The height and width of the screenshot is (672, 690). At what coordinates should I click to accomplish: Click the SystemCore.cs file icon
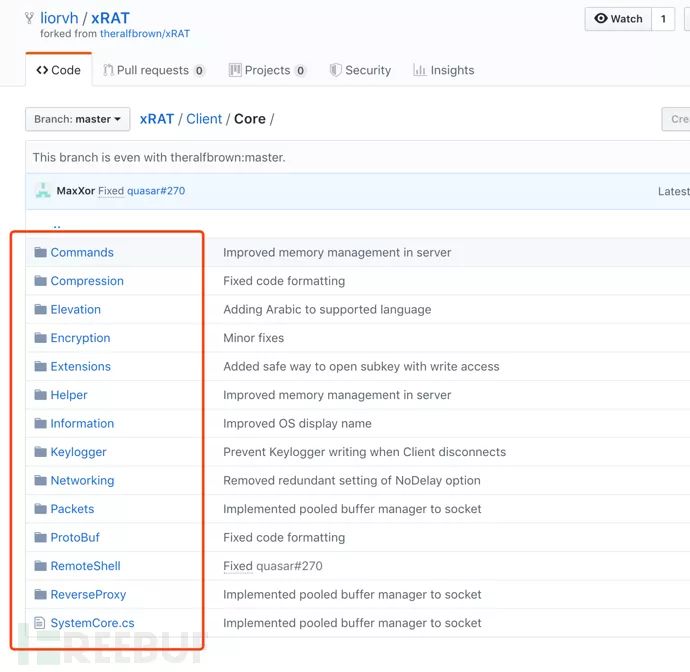tap(41, 623)
